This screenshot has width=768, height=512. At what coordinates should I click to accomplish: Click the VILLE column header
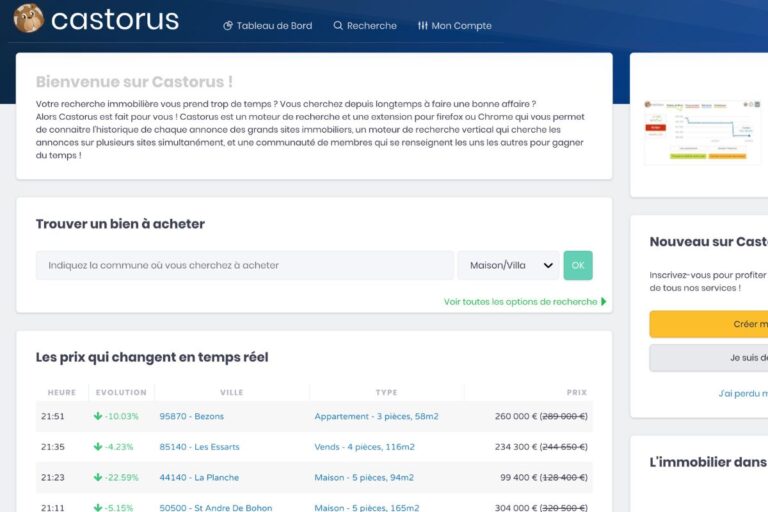click(x=232, y=392)
